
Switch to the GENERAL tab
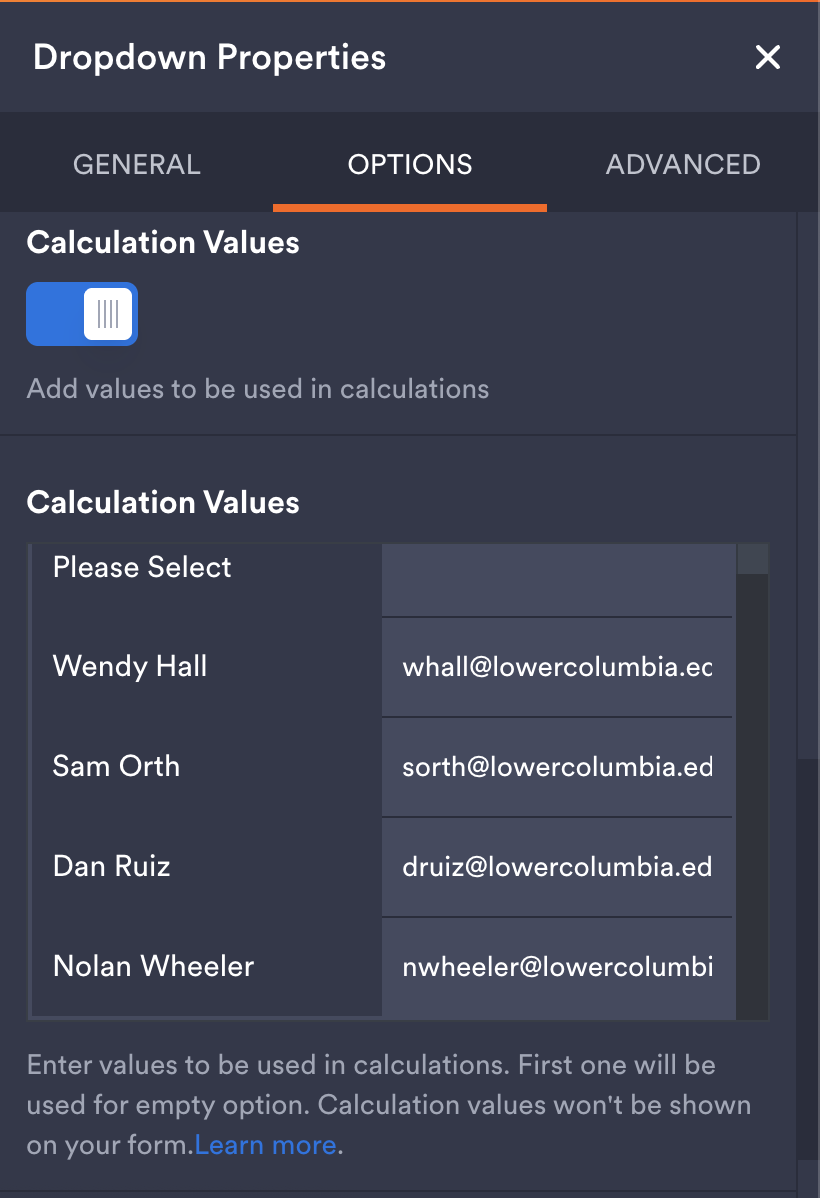[136, 163]
